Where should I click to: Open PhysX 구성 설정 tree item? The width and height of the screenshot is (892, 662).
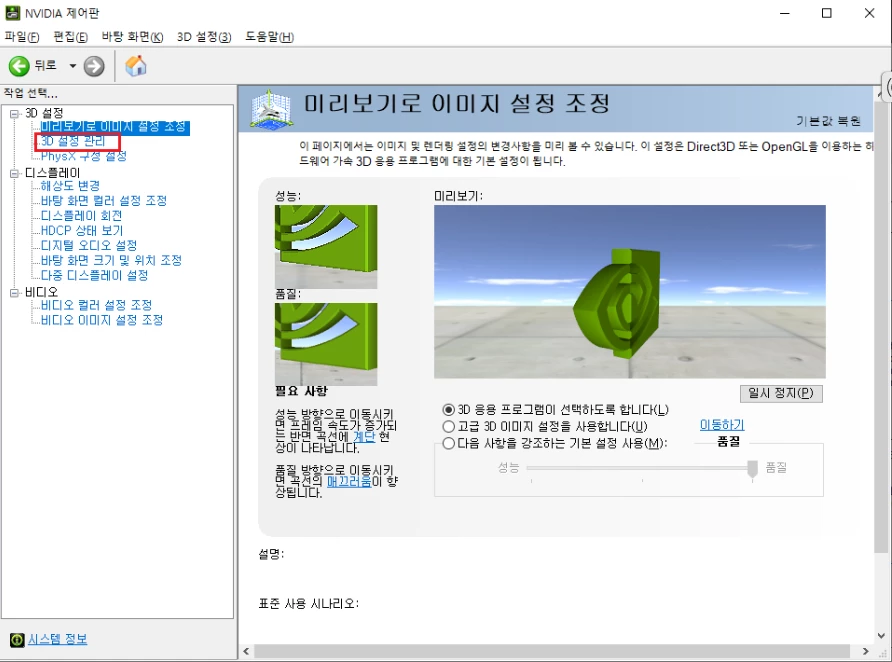[x=84, y=156]
